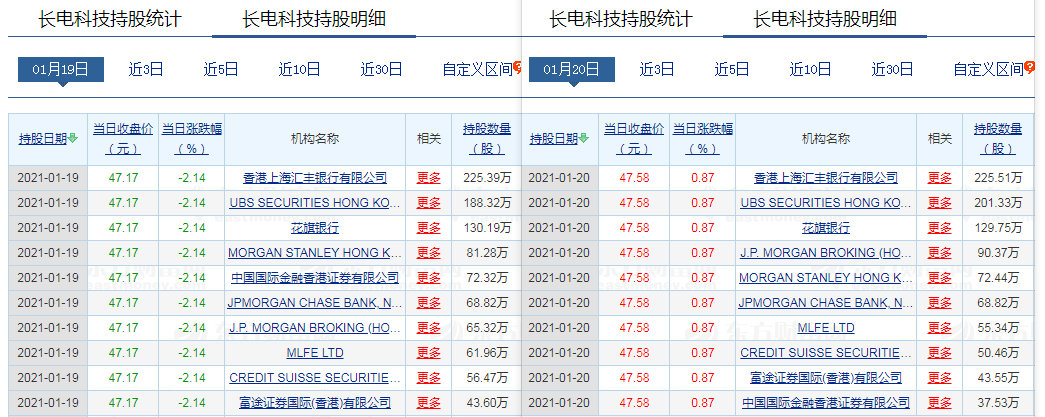Open MORGAN STANLEY HONG K... link in 01-19 table
This screenshot has width=1045, height=417.
[x=315, y=252]
